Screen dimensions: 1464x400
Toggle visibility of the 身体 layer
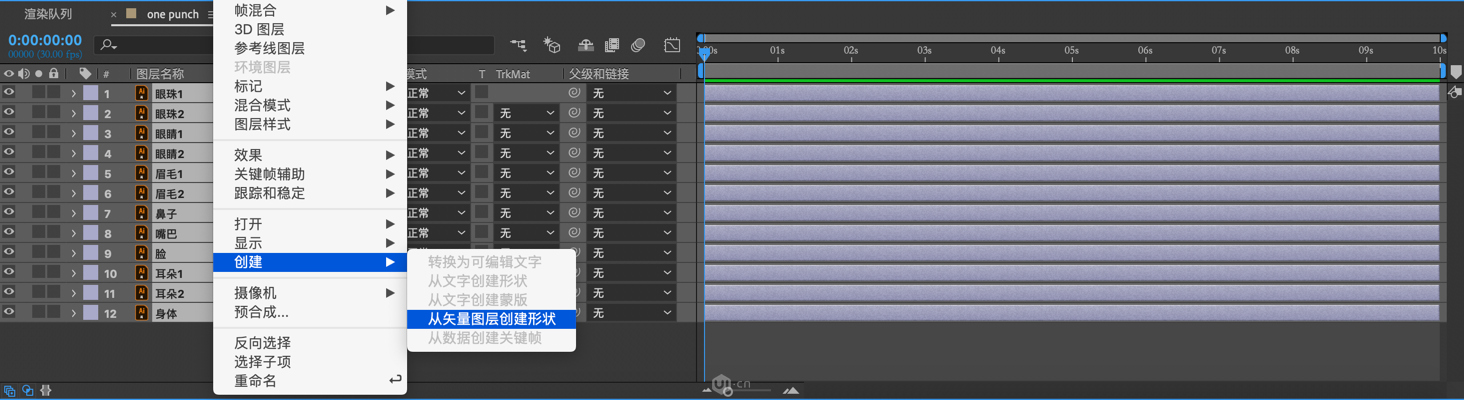(x=9, y=313)
